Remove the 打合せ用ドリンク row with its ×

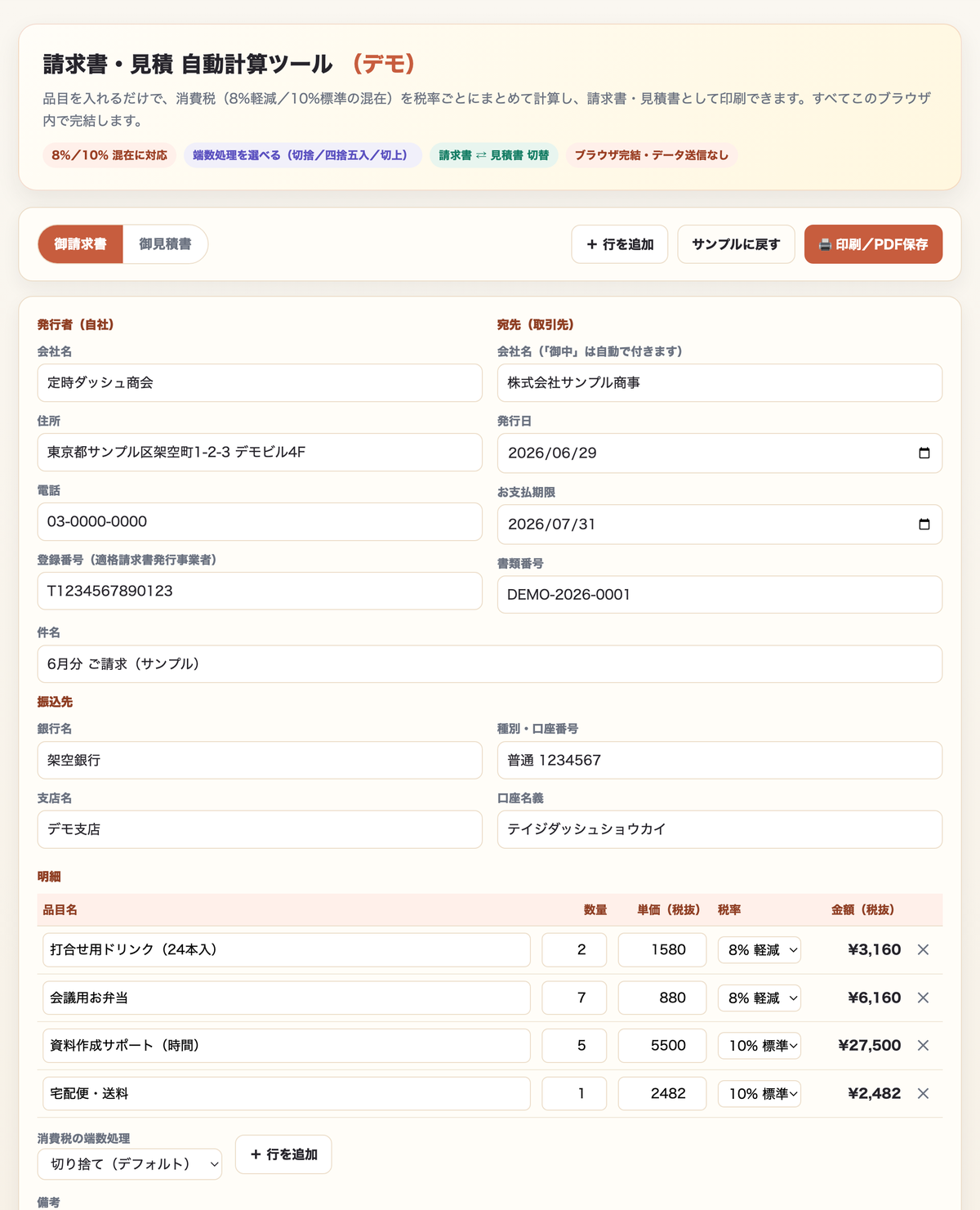pyautogui.click(x=923, y=949)
